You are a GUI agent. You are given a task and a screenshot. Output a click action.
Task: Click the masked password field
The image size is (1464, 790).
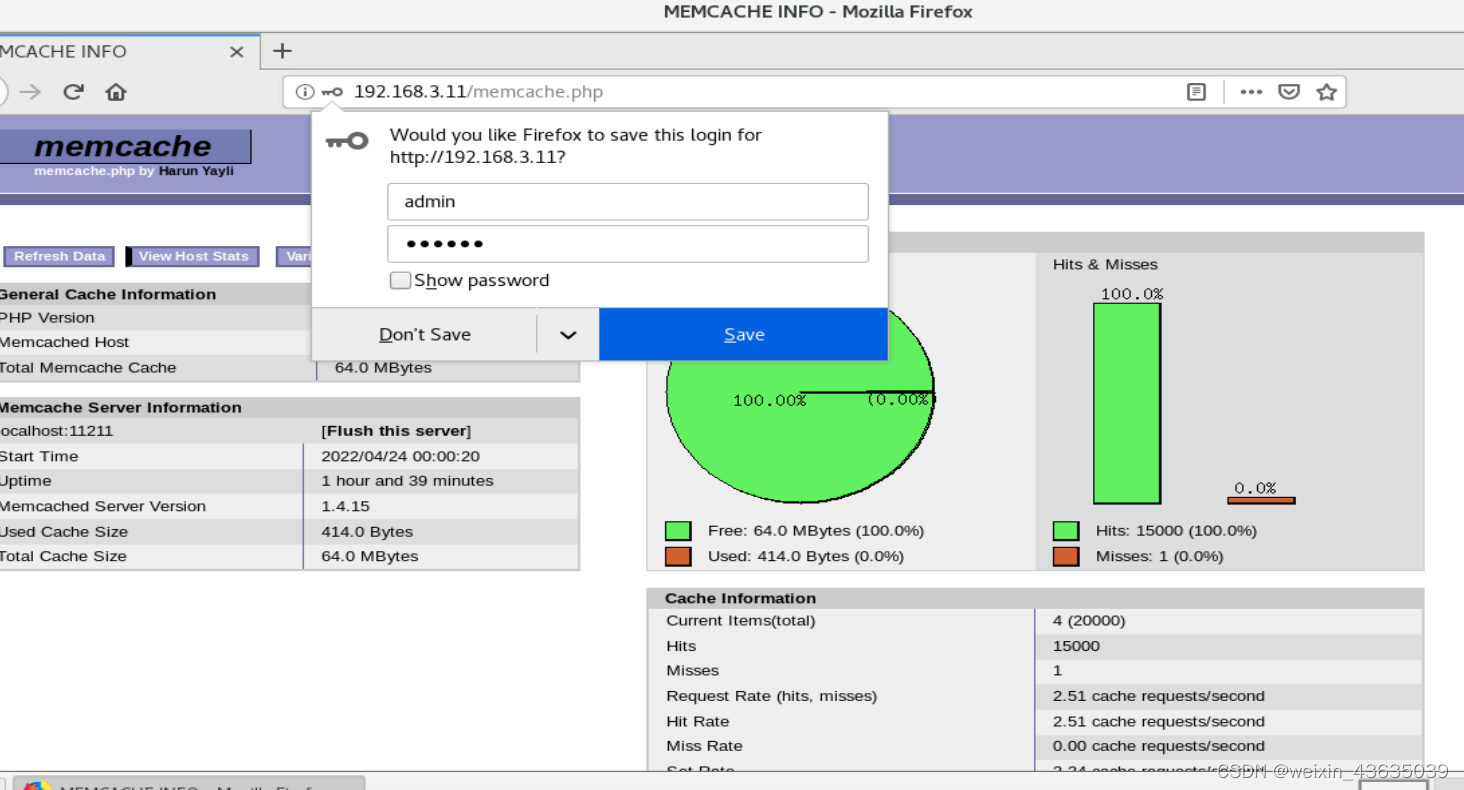point(627,244)
